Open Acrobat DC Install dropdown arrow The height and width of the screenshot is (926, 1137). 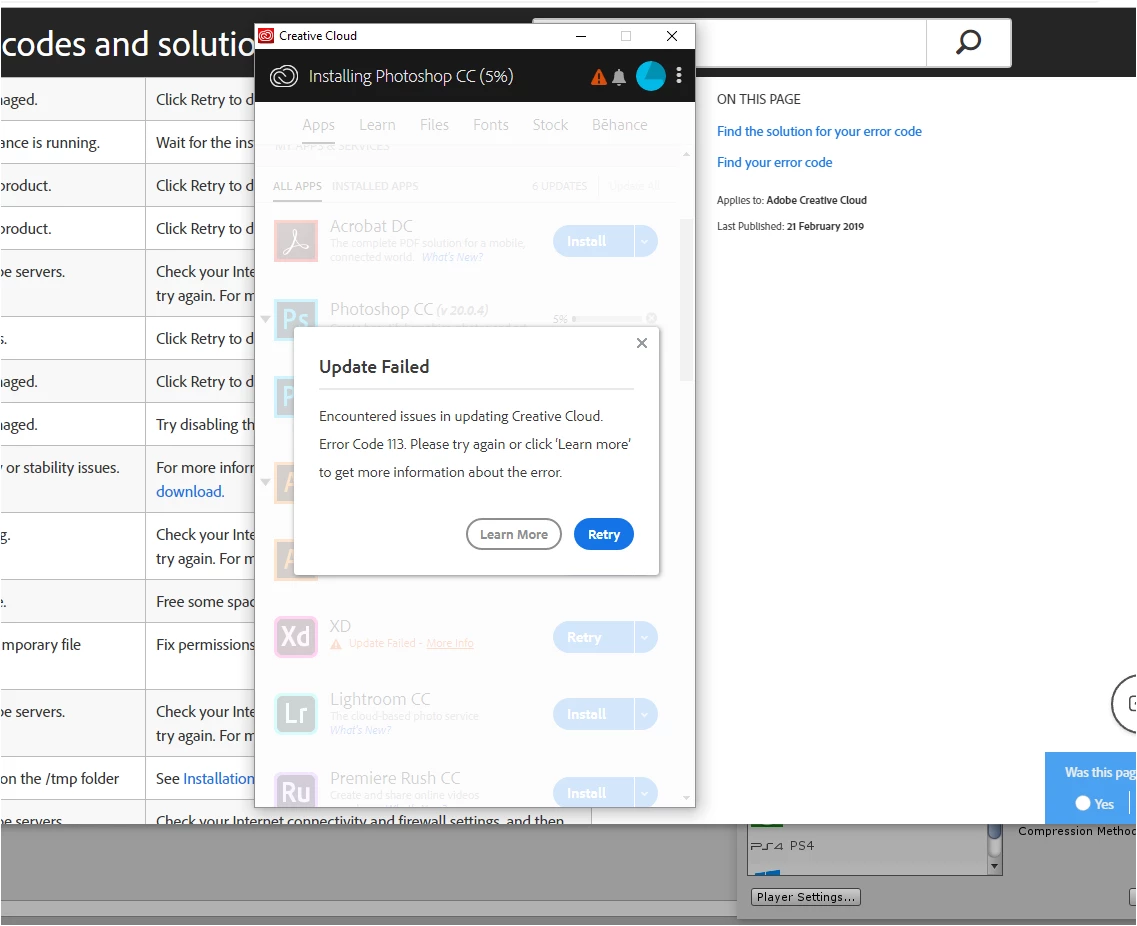645,241
